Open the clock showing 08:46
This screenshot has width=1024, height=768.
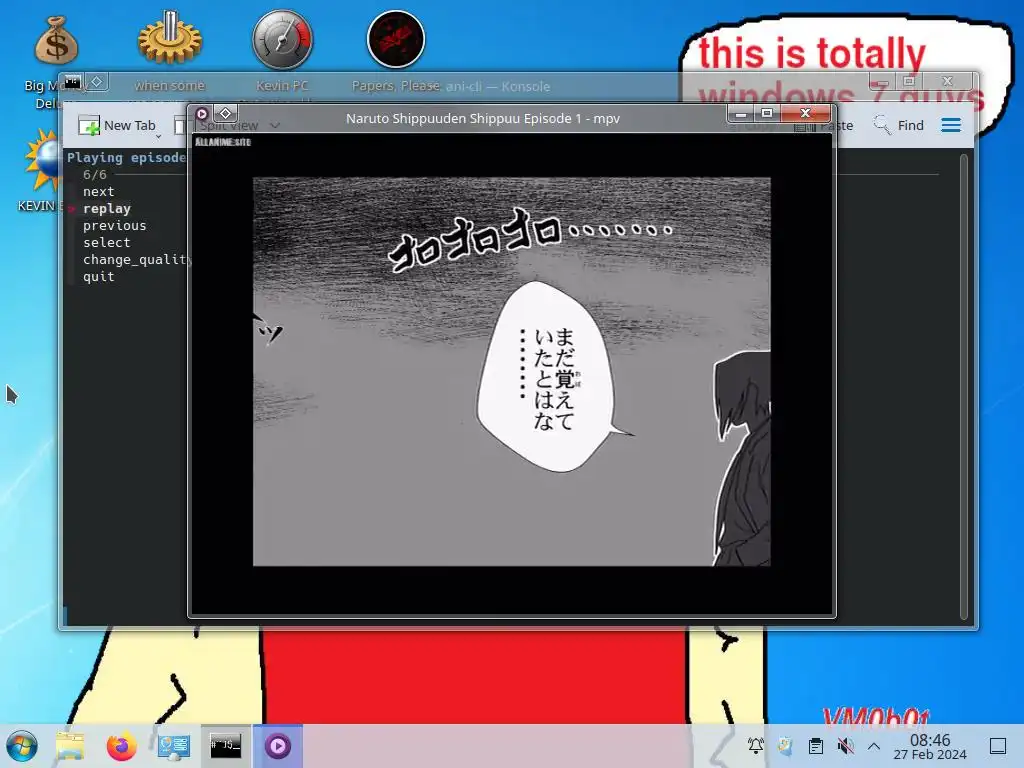(x=930, y=746)
